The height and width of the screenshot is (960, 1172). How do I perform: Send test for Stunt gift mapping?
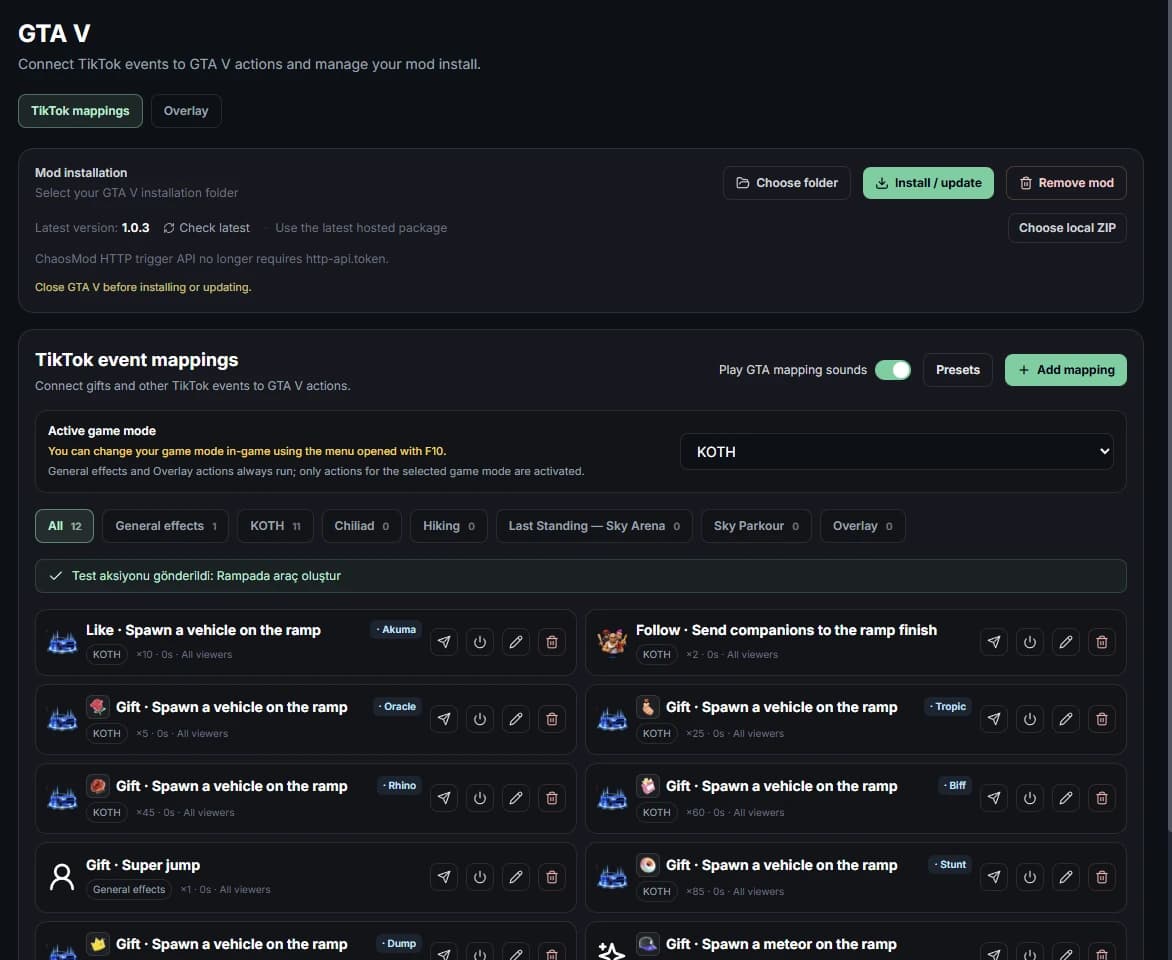tap(994, 877)
